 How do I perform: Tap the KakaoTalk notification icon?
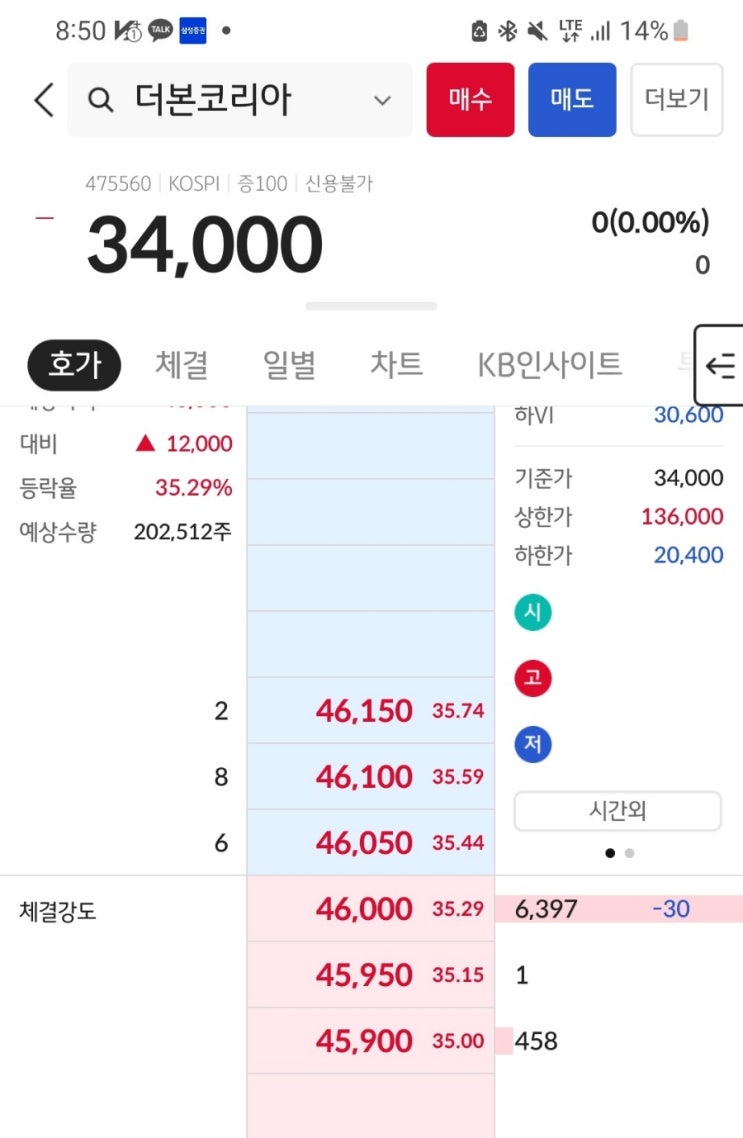160,31
